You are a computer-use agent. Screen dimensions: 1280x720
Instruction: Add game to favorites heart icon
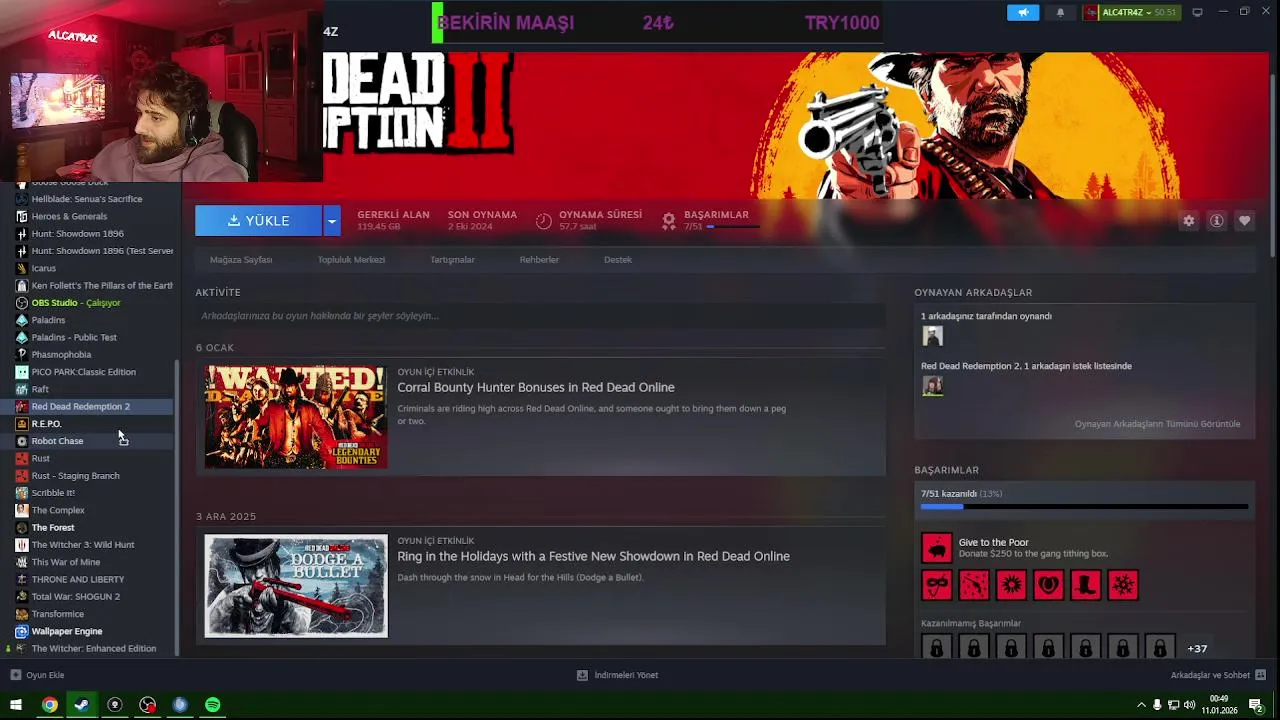pos(1244,221)
